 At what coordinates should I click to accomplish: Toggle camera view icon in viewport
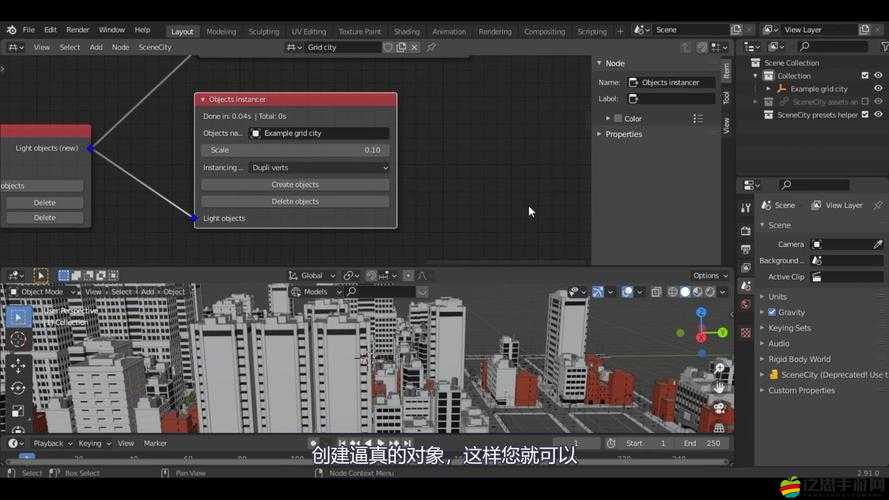tap(719, 408)
